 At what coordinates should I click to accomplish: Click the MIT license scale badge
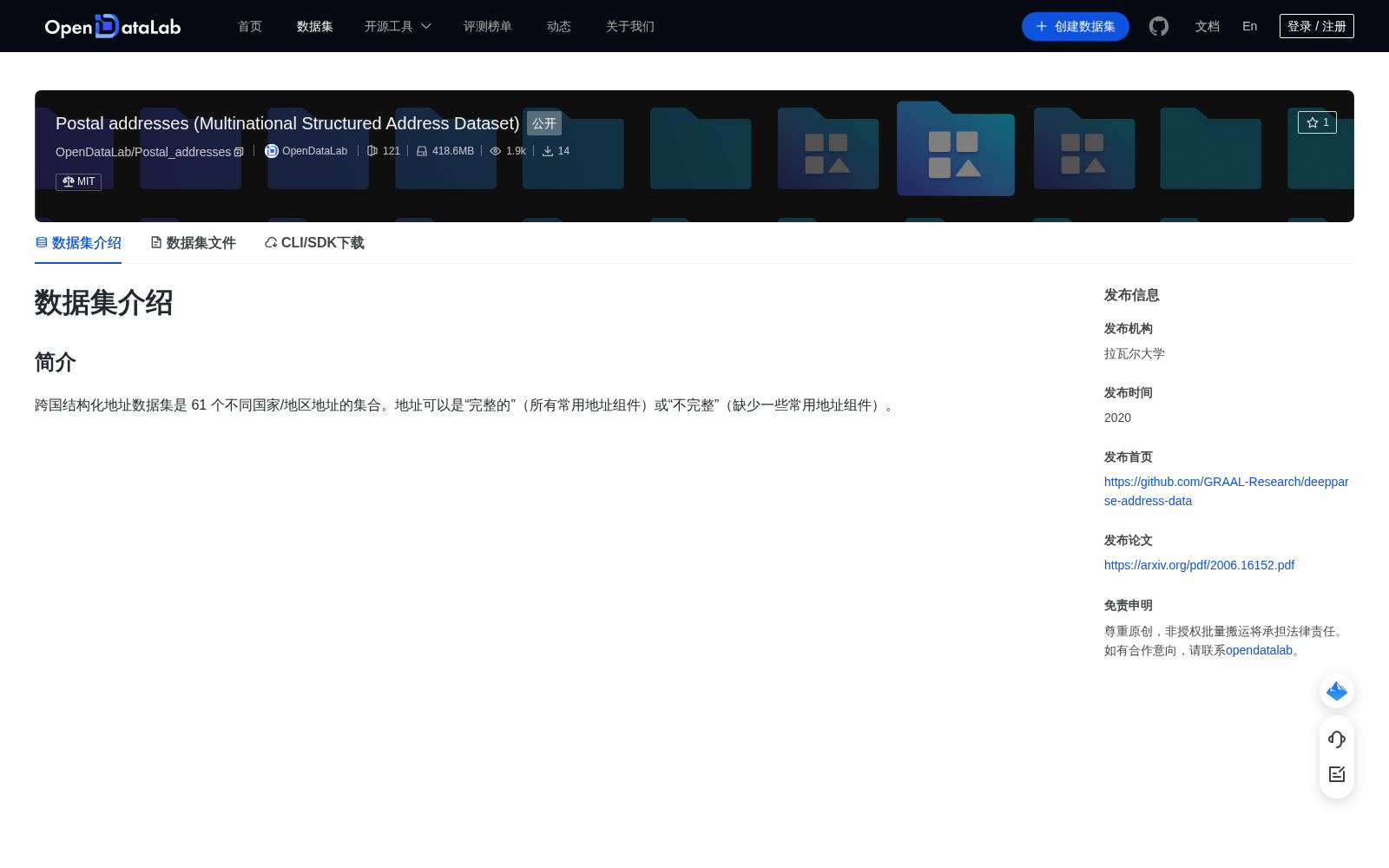(78, 181)
